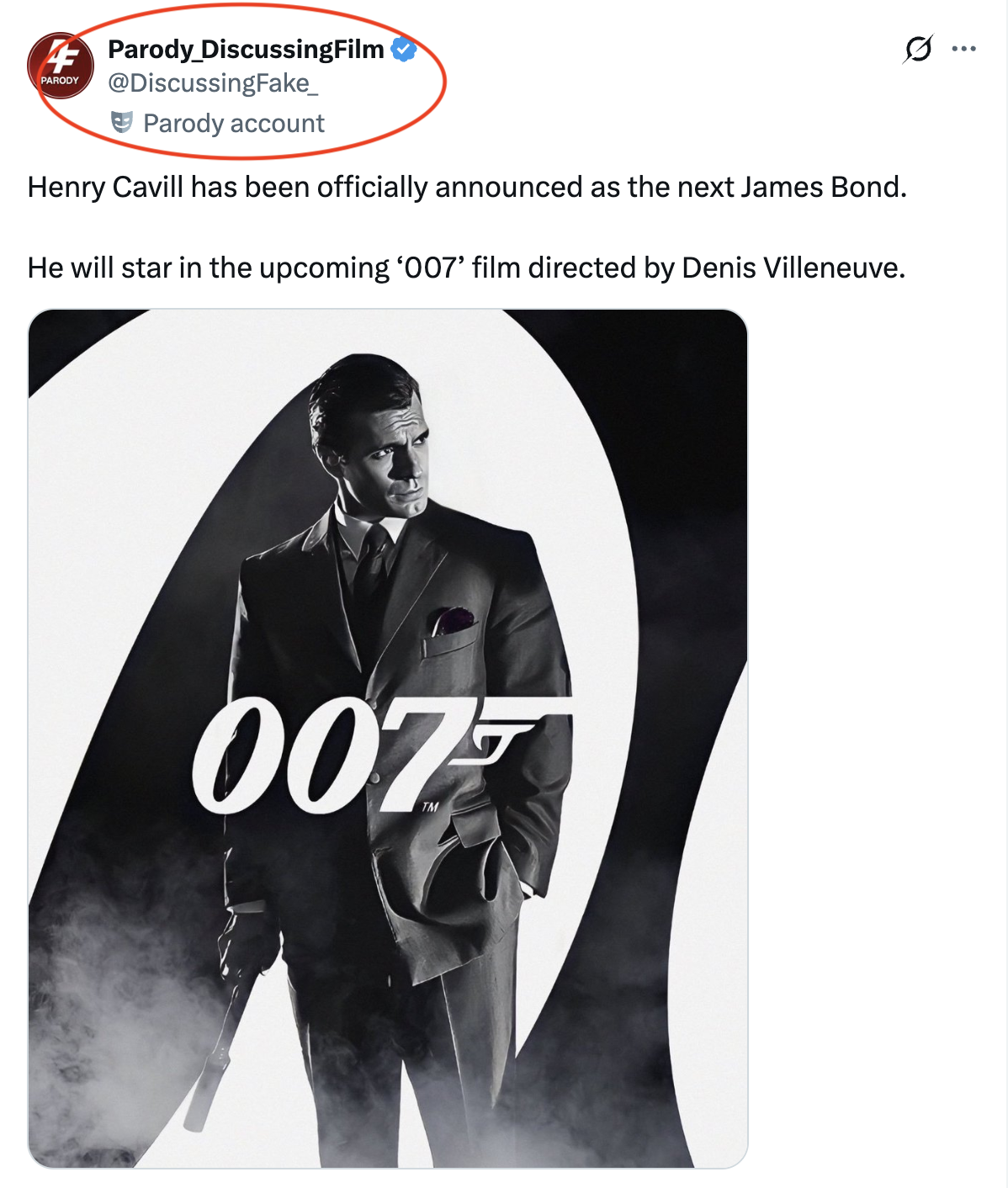Open the Parody_DiscussingFilm profile avatar
Viewport: 1008px width, 1188px height.
pos(61,66)
